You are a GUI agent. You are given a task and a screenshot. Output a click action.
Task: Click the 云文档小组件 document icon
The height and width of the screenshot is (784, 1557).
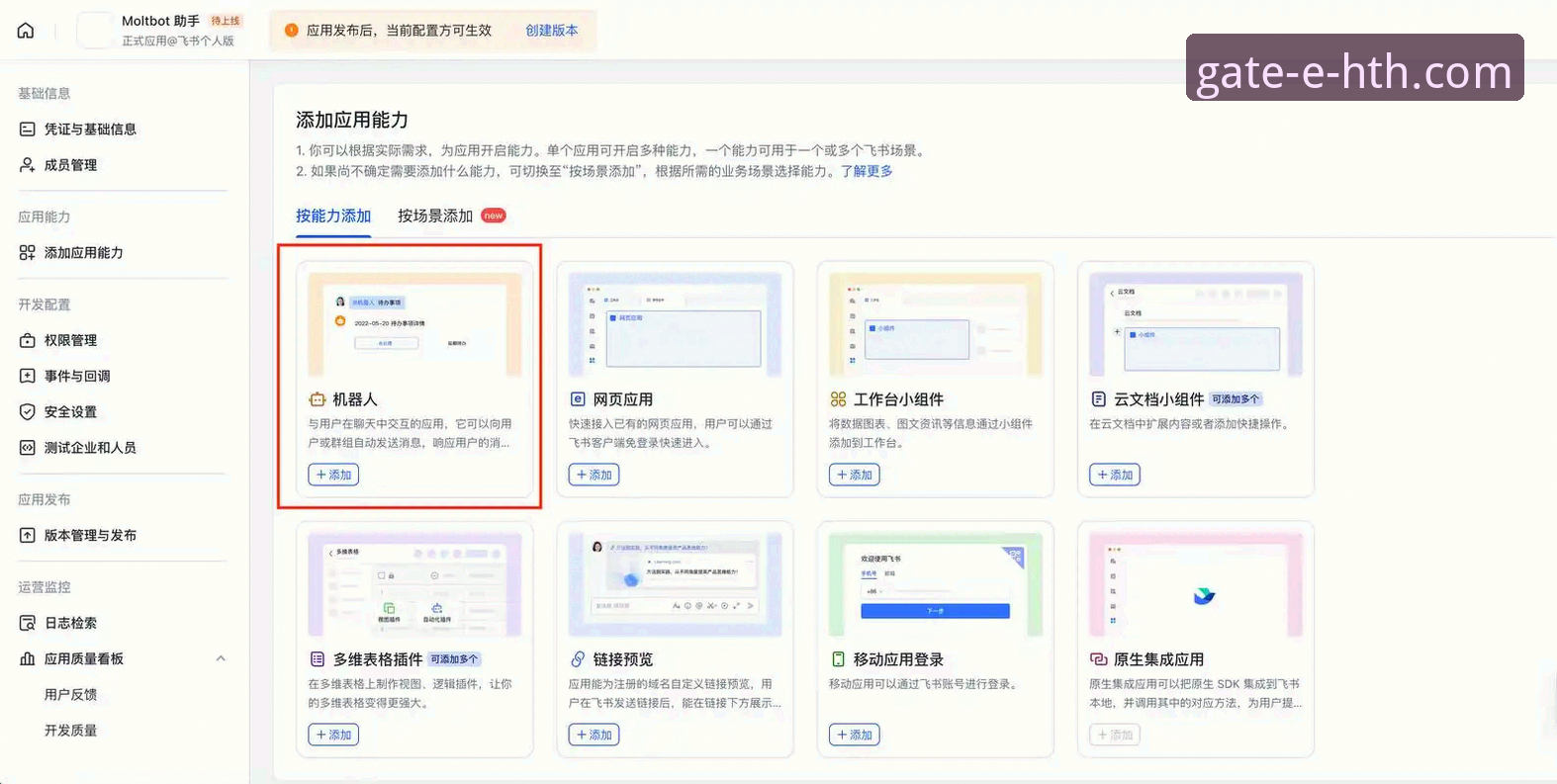coord(1098,399)
